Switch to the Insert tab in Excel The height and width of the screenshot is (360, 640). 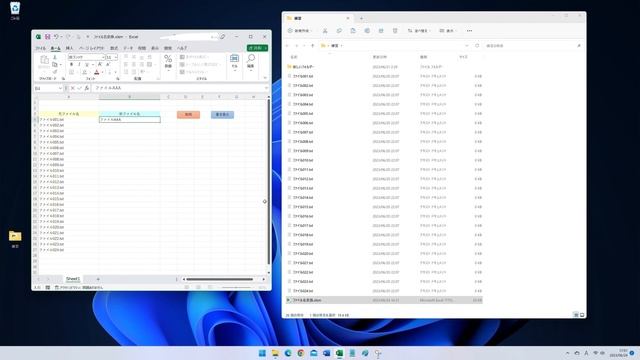(69, 48)
